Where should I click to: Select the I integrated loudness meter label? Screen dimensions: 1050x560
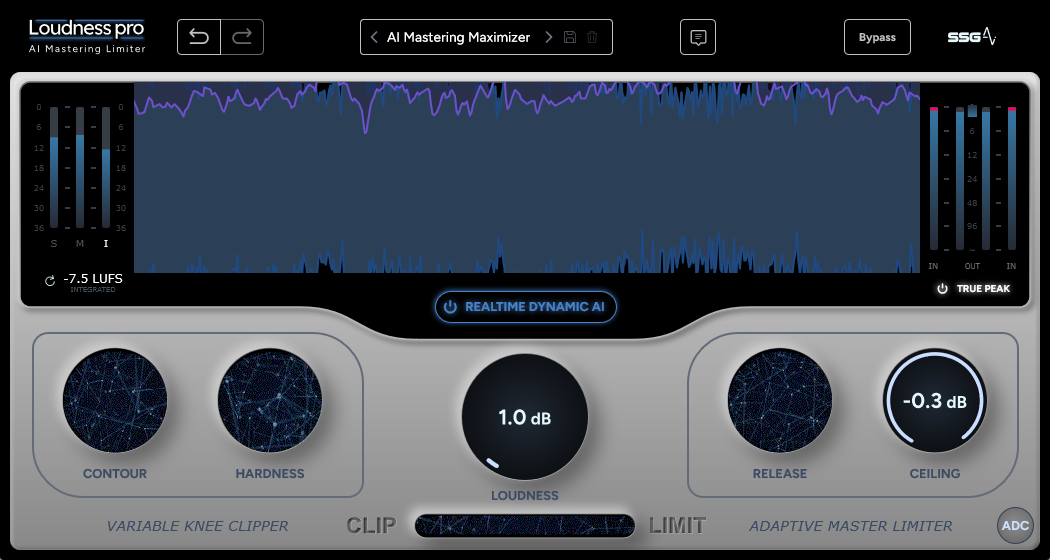tap(106, 244)
